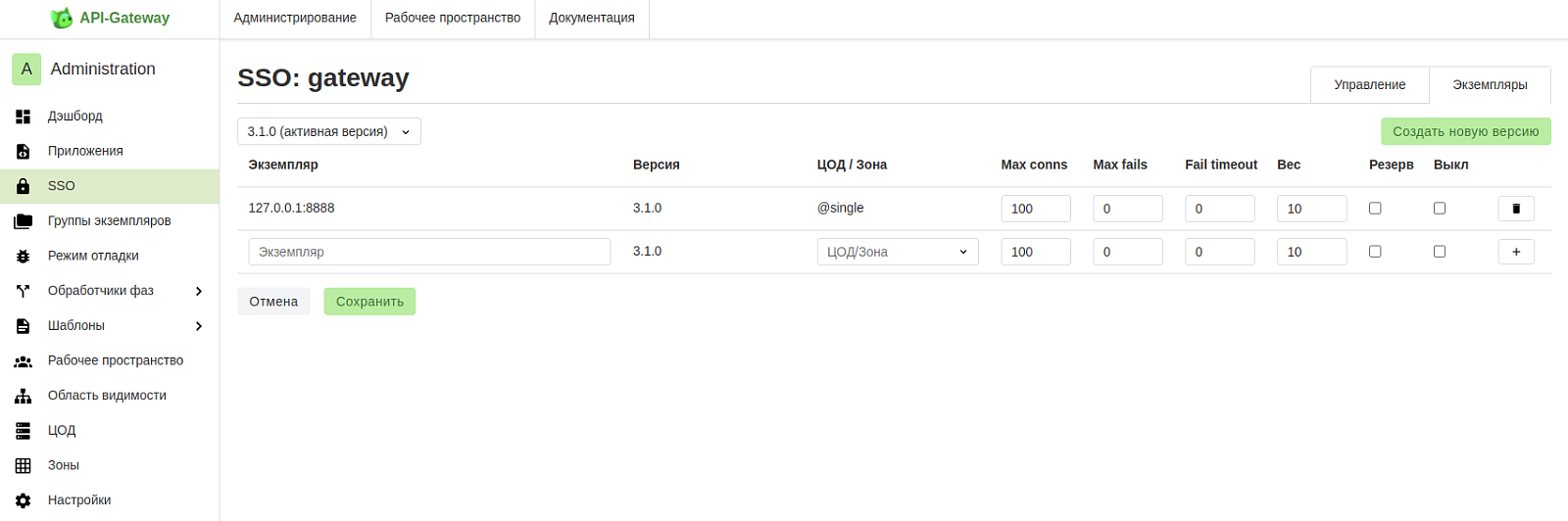Click the Шаблоны document icon
Viewport: 1568px width, 521px height.
tap(24, 326)
